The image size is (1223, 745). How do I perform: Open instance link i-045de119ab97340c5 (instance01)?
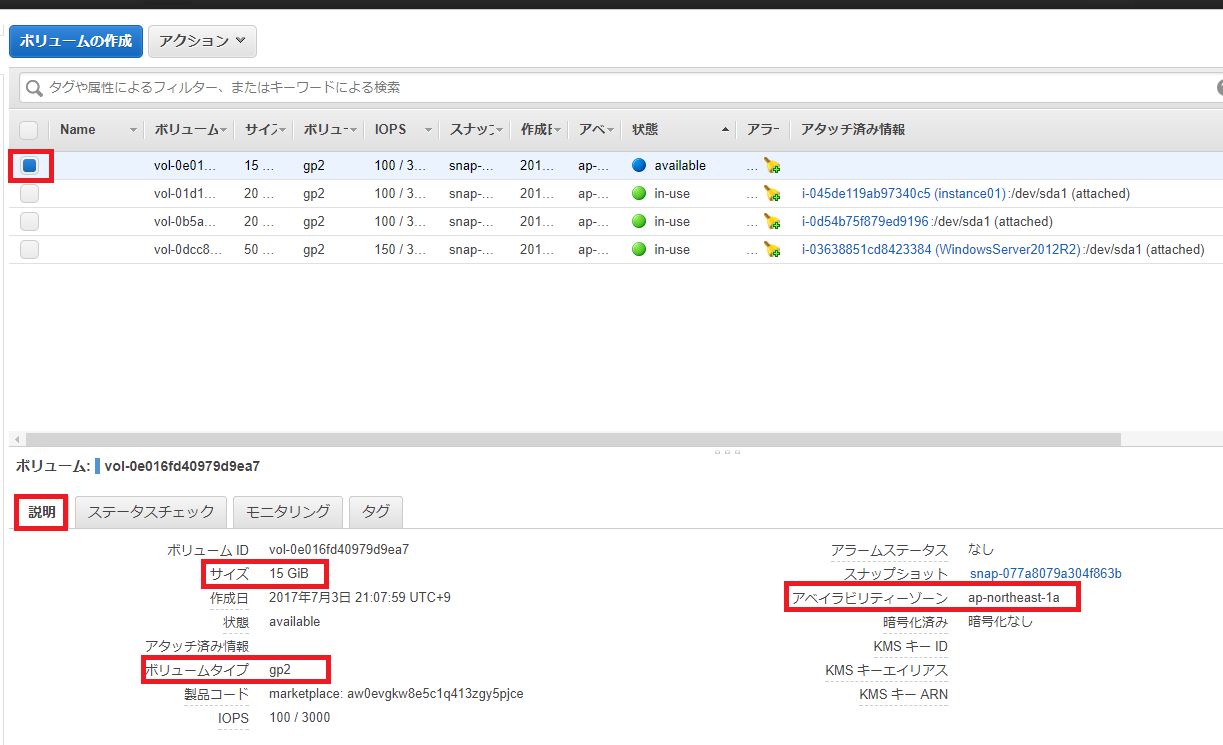[903, 194]
